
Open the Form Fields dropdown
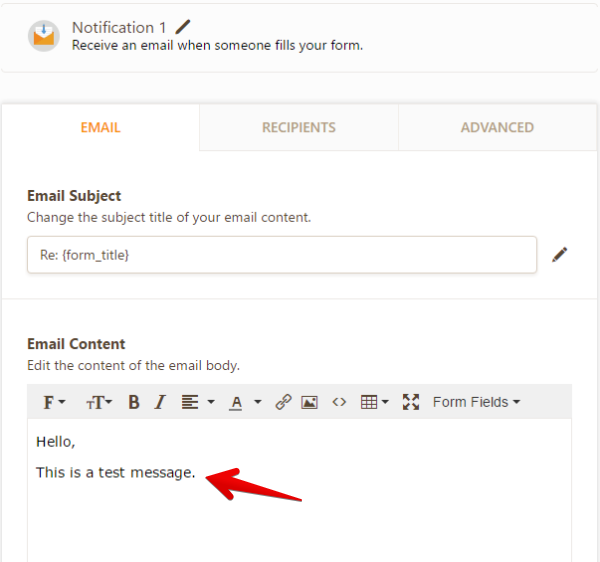click(476, 402)
